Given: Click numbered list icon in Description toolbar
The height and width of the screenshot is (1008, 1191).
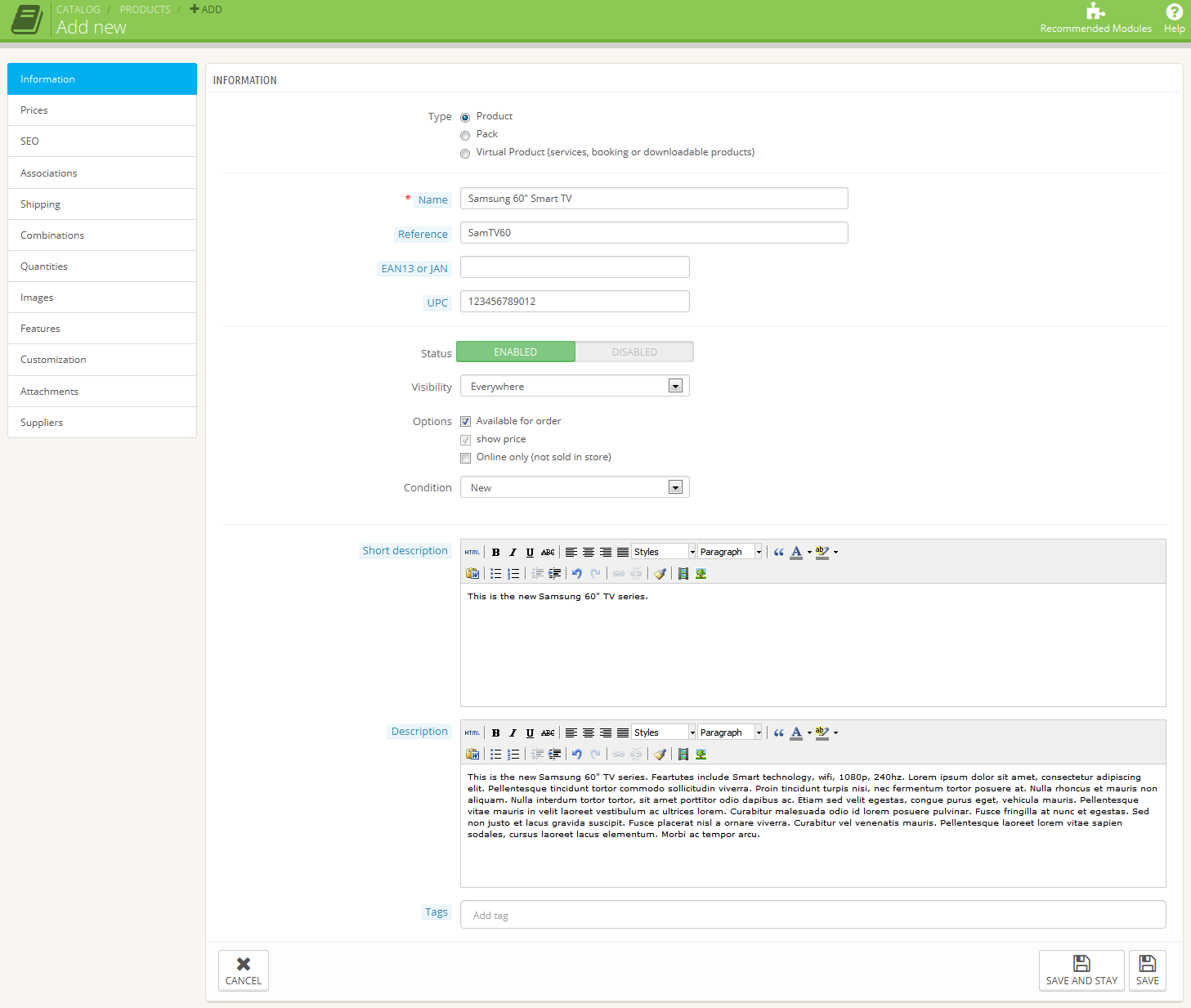Looking at the screenshot, I should [x=513, y=755].
